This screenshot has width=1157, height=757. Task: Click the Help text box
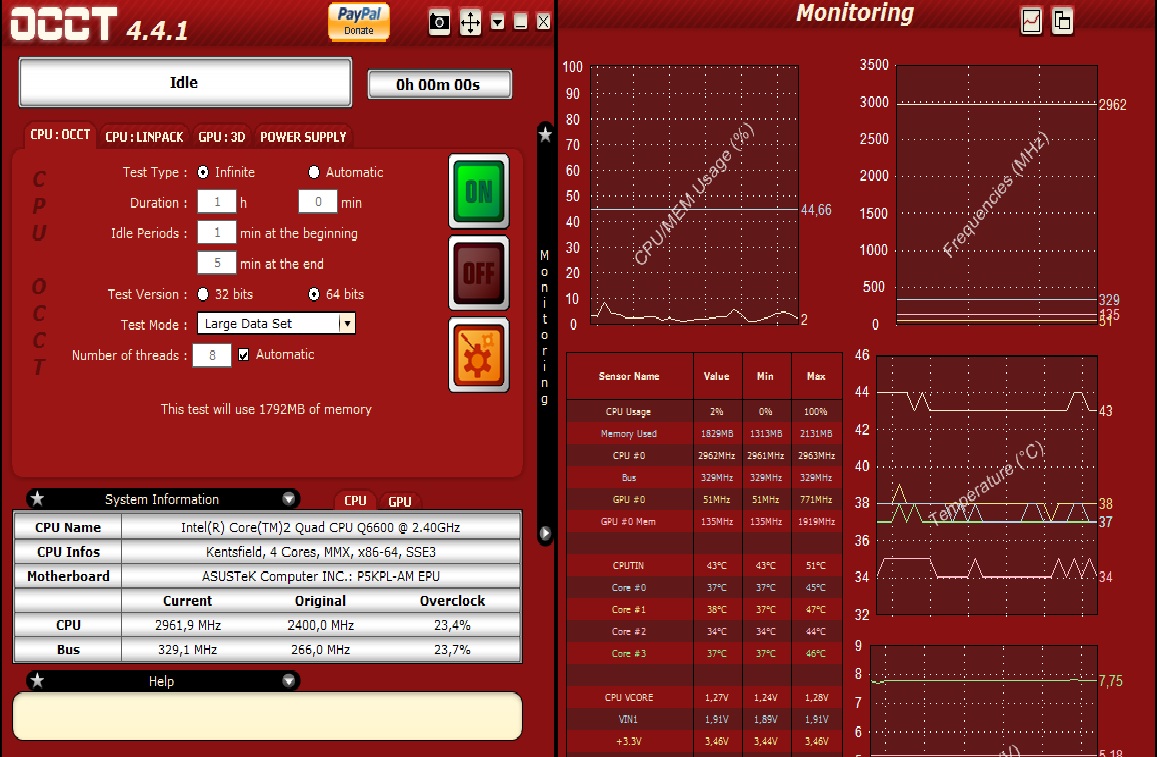click(267, 716)
